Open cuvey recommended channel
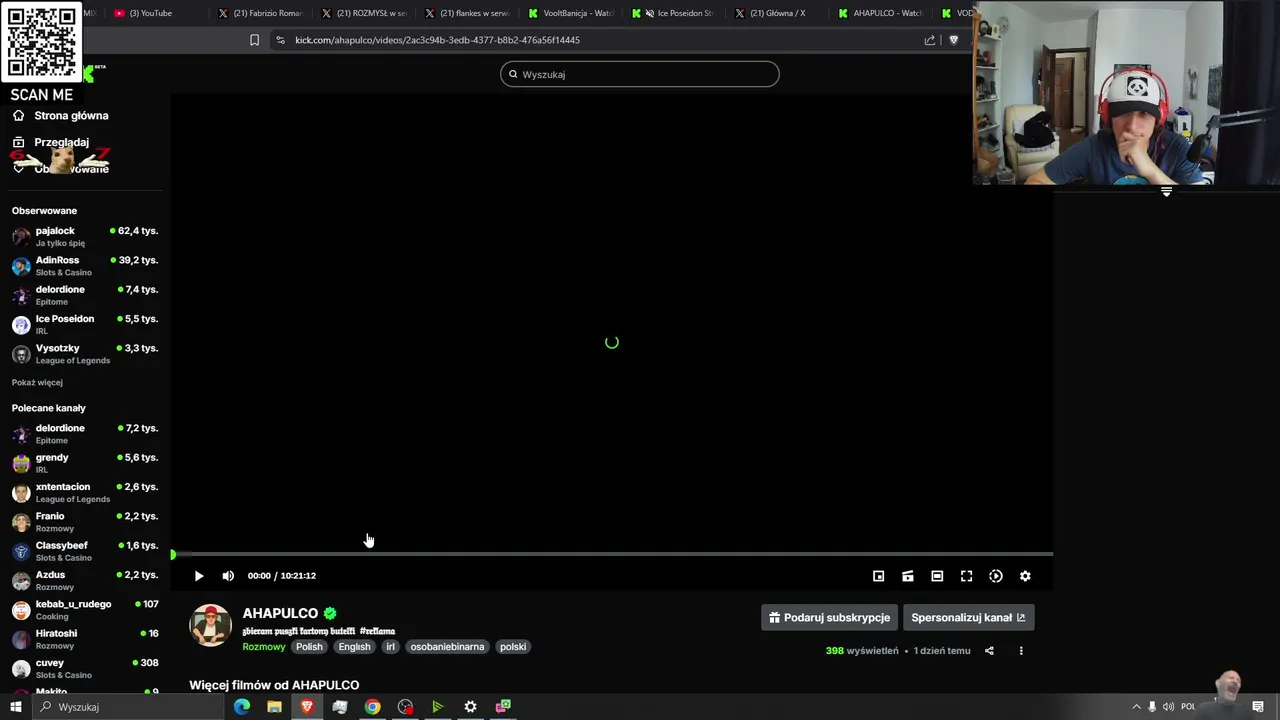The width and height of the screenshot is (1280, 720). pyautogui.click(x=85, y=668)
